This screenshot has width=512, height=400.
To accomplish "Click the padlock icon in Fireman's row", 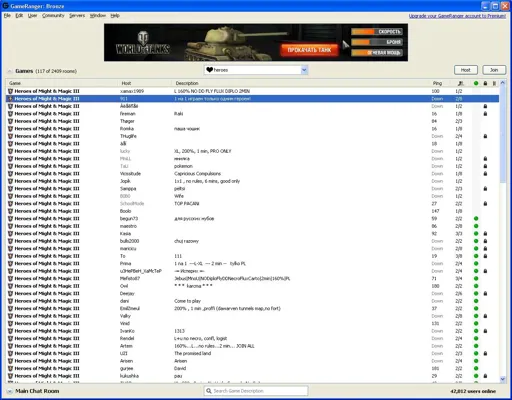I will (x=485, y=114).
